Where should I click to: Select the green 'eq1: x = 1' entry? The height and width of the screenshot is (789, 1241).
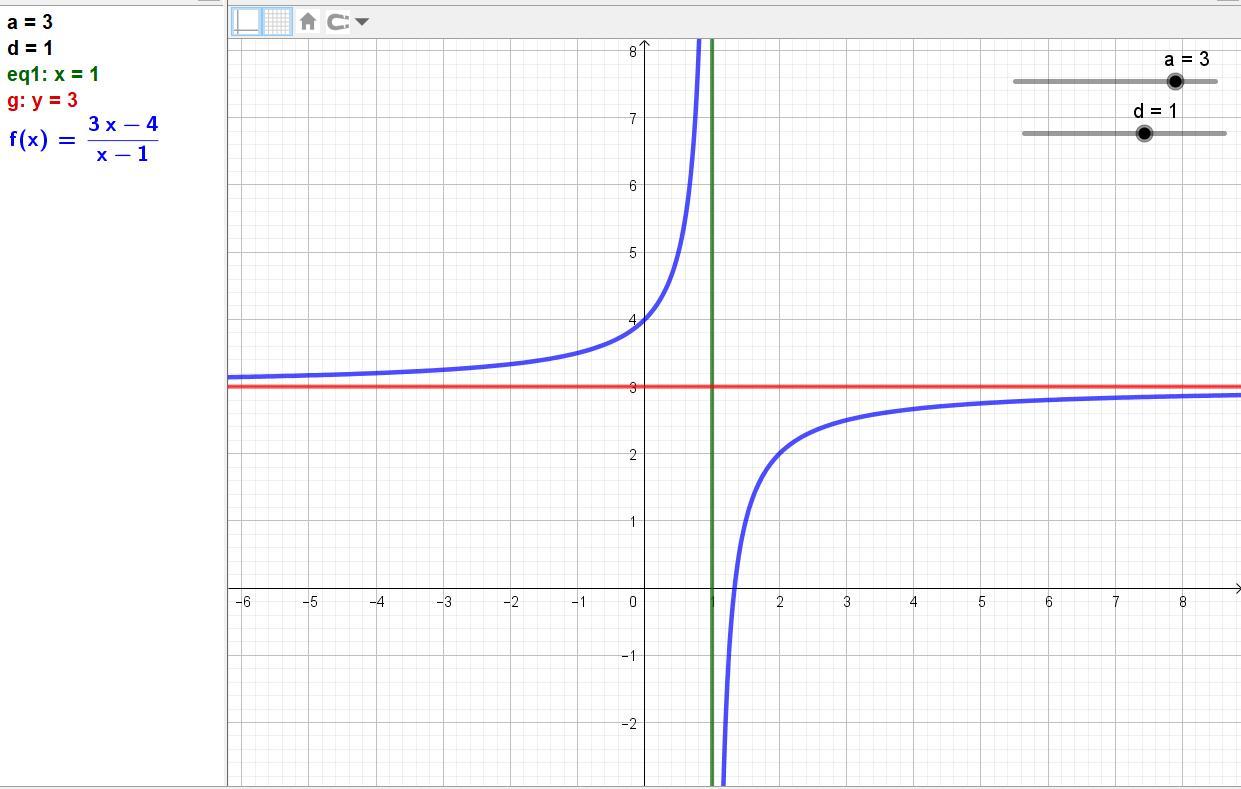pos(53,74)
